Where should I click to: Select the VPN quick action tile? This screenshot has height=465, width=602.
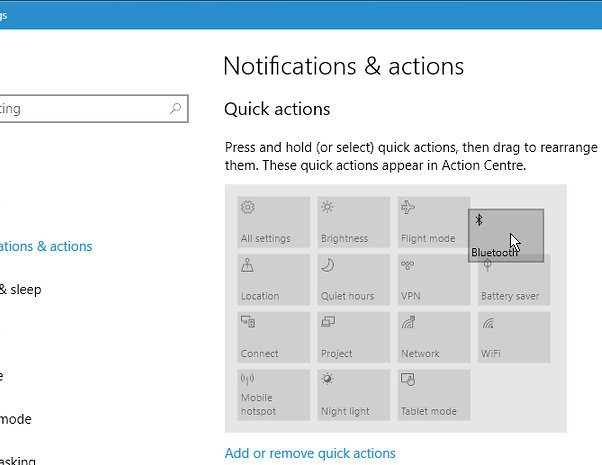point(434,280)
